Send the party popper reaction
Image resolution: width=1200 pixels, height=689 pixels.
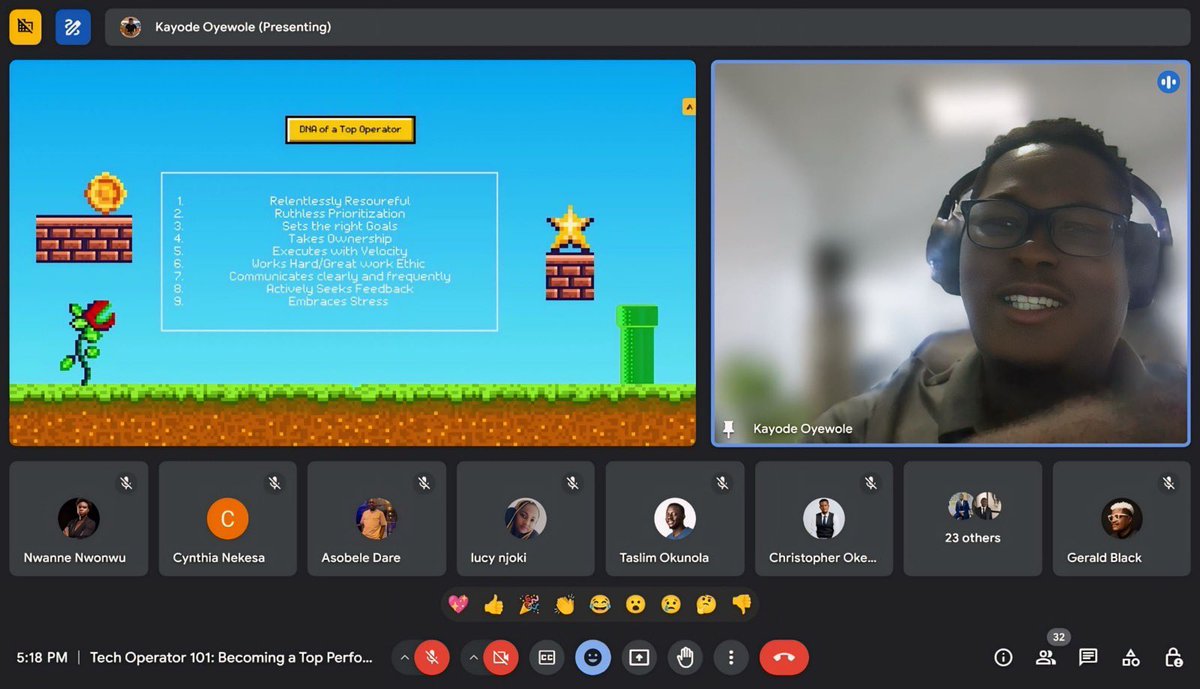(x=529, y=604)
